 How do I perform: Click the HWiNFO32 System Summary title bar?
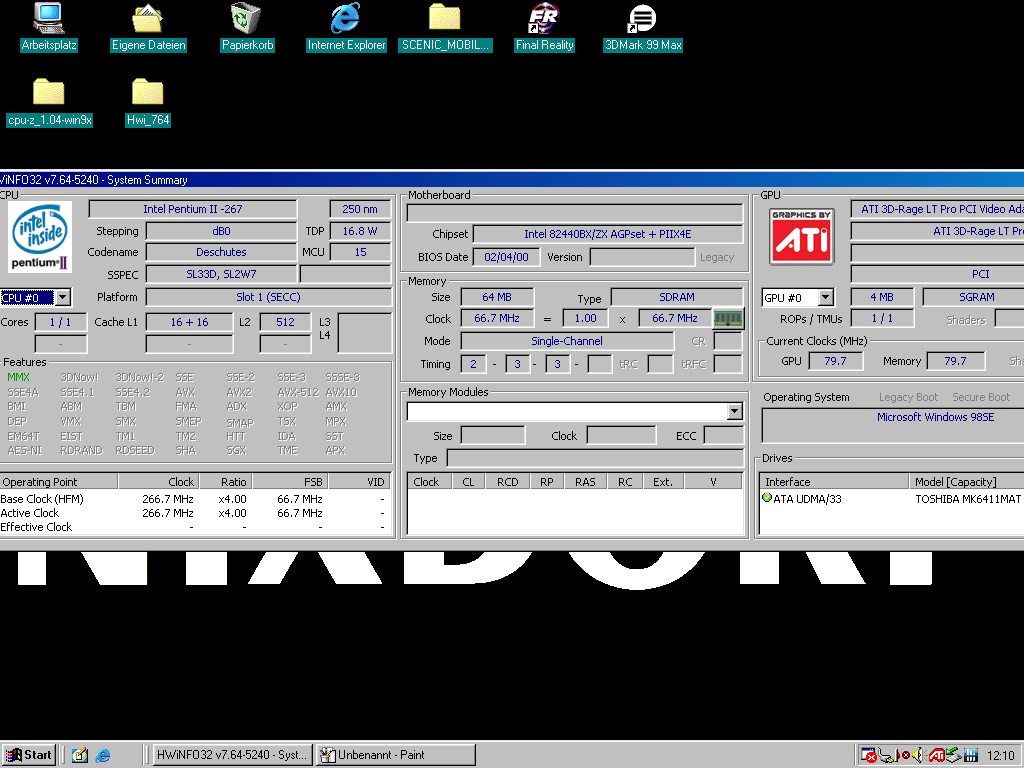pyautogui.click(x=512, y=180)
